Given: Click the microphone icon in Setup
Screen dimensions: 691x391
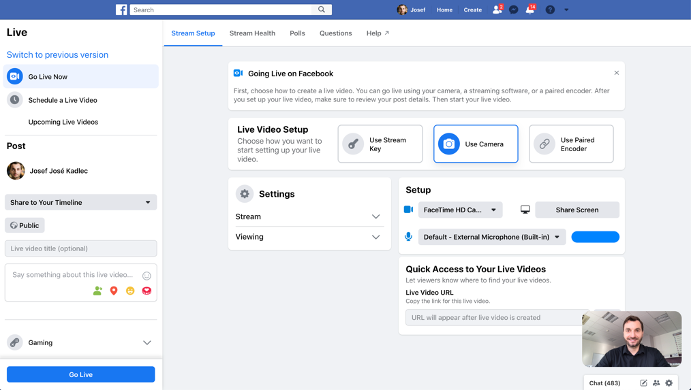Looking at the screenshot, I should 409,237.
